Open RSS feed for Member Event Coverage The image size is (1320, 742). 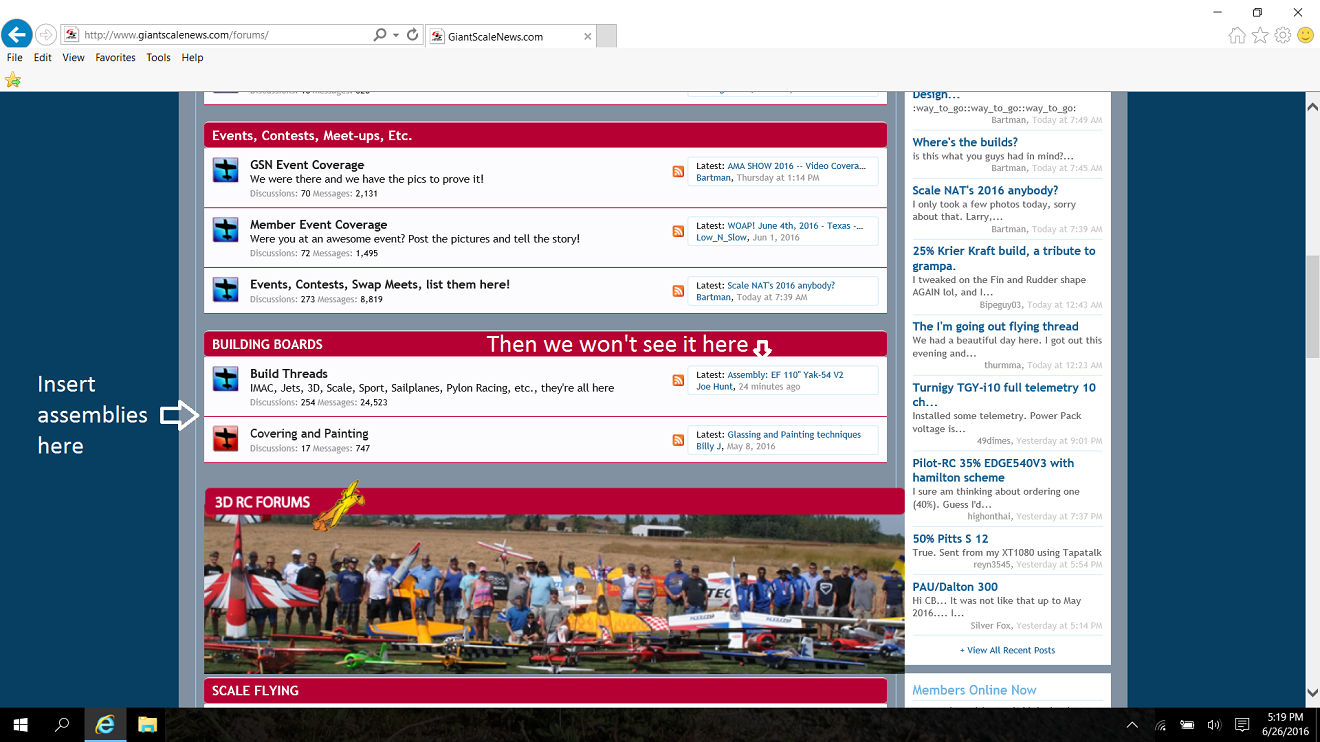(678, 232)
